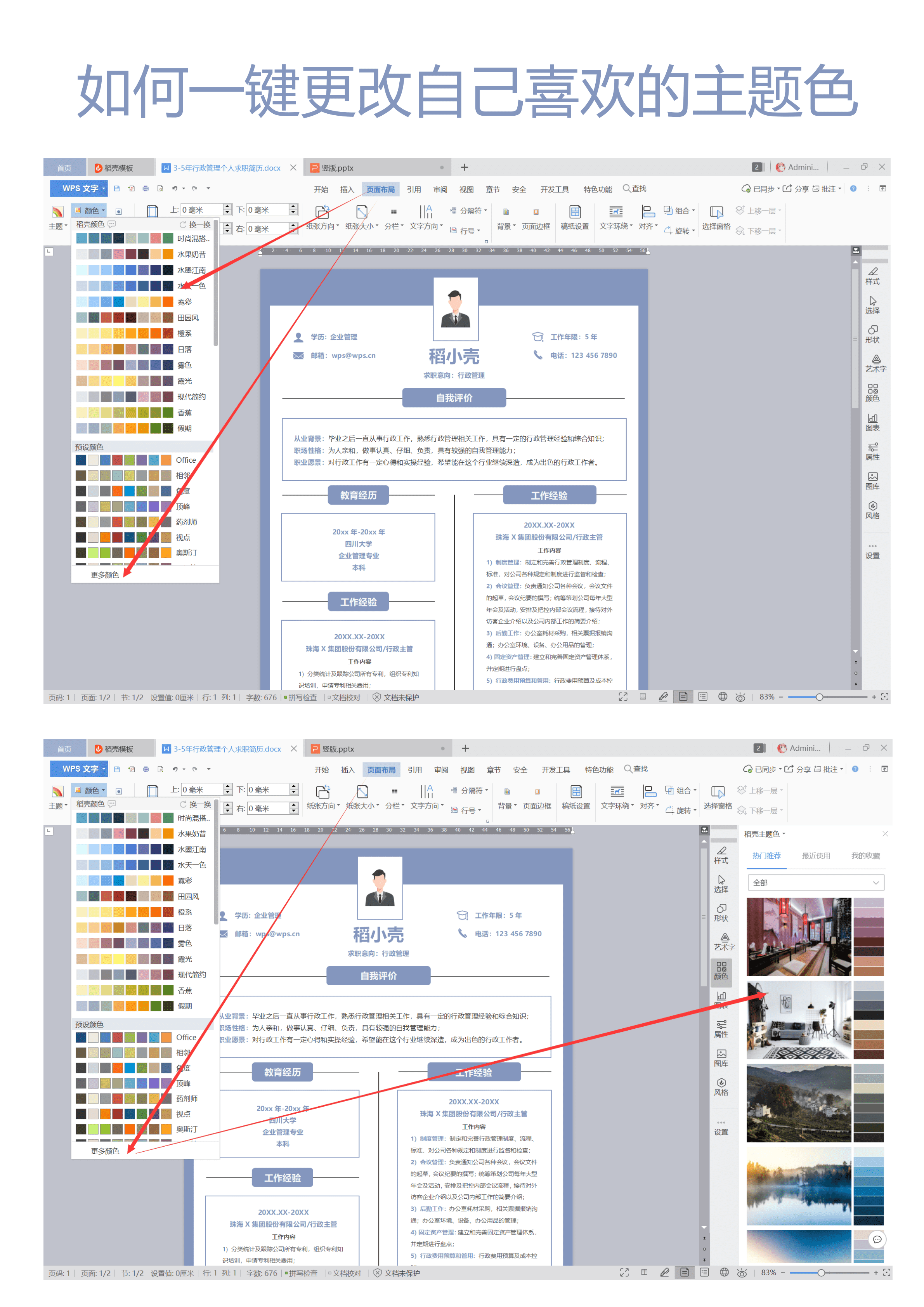Screen dimensions: 924x1307
Task: Toggle 拼写检查 in upper window status bar
Action: [301, 697]
